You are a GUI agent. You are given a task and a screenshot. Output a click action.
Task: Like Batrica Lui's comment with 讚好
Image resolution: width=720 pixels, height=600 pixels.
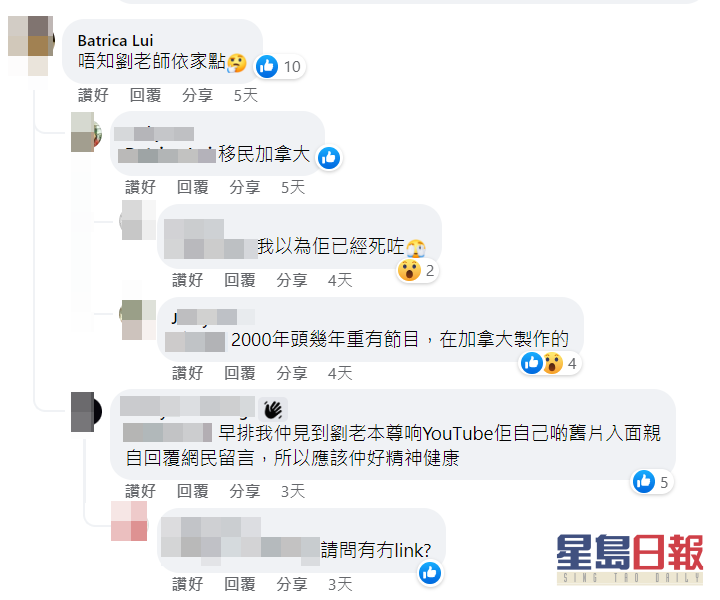click(93, 95)
